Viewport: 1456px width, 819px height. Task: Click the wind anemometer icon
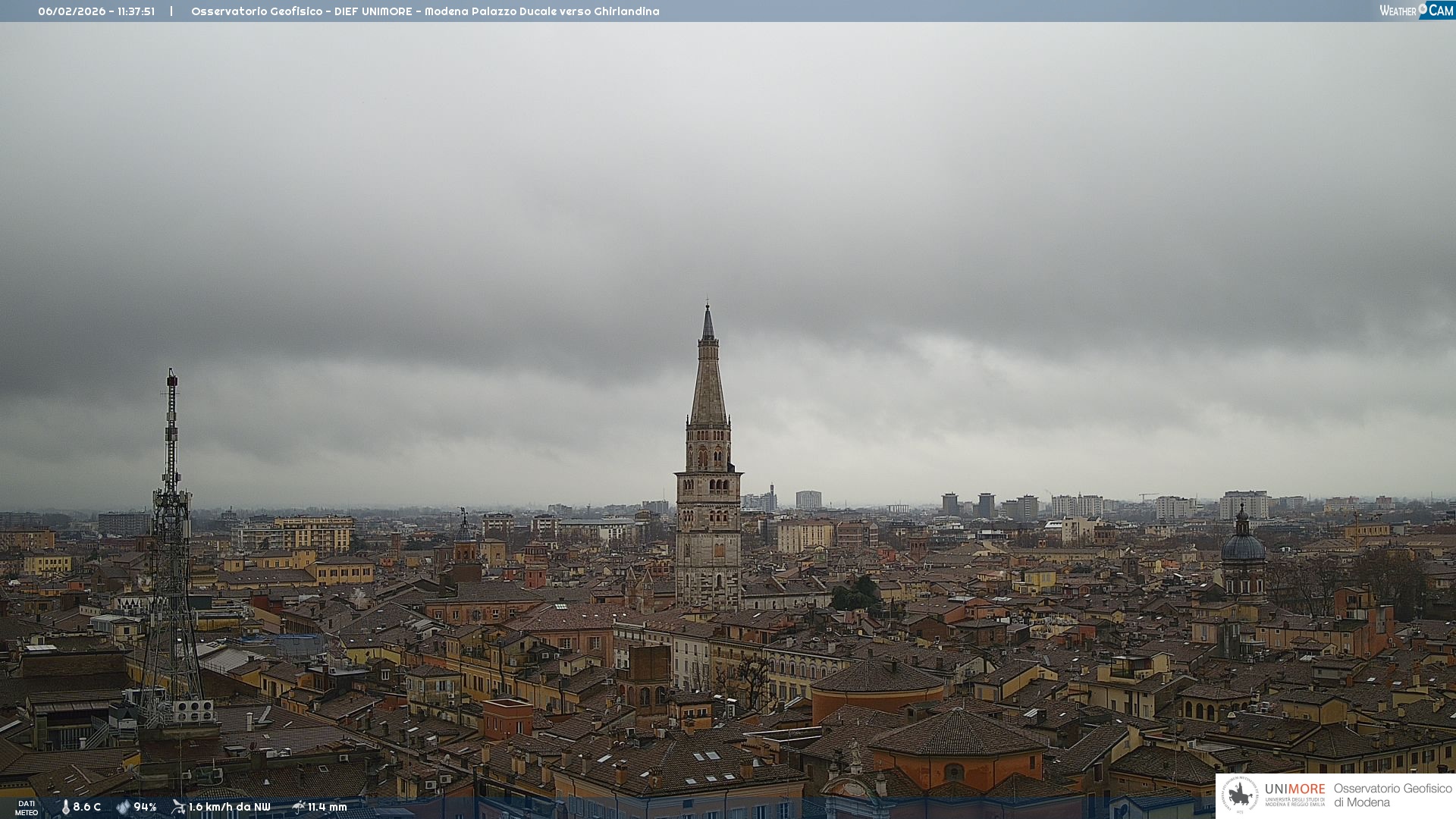178,807
